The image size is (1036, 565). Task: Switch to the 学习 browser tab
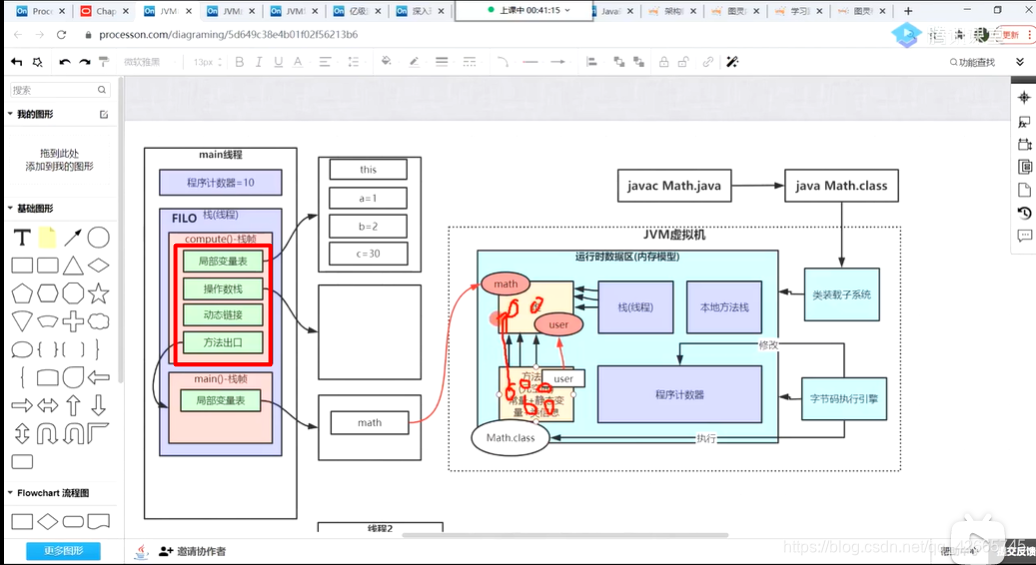[799, 11]
